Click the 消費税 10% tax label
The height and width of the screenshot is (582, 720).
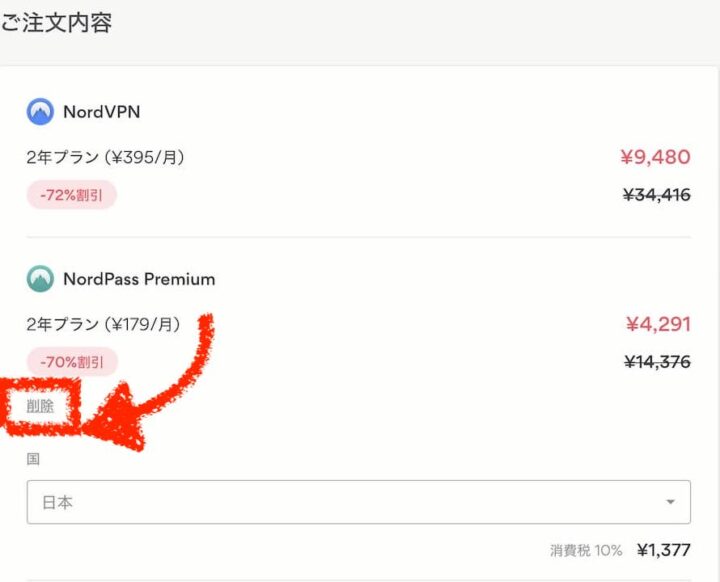(586, 550)
